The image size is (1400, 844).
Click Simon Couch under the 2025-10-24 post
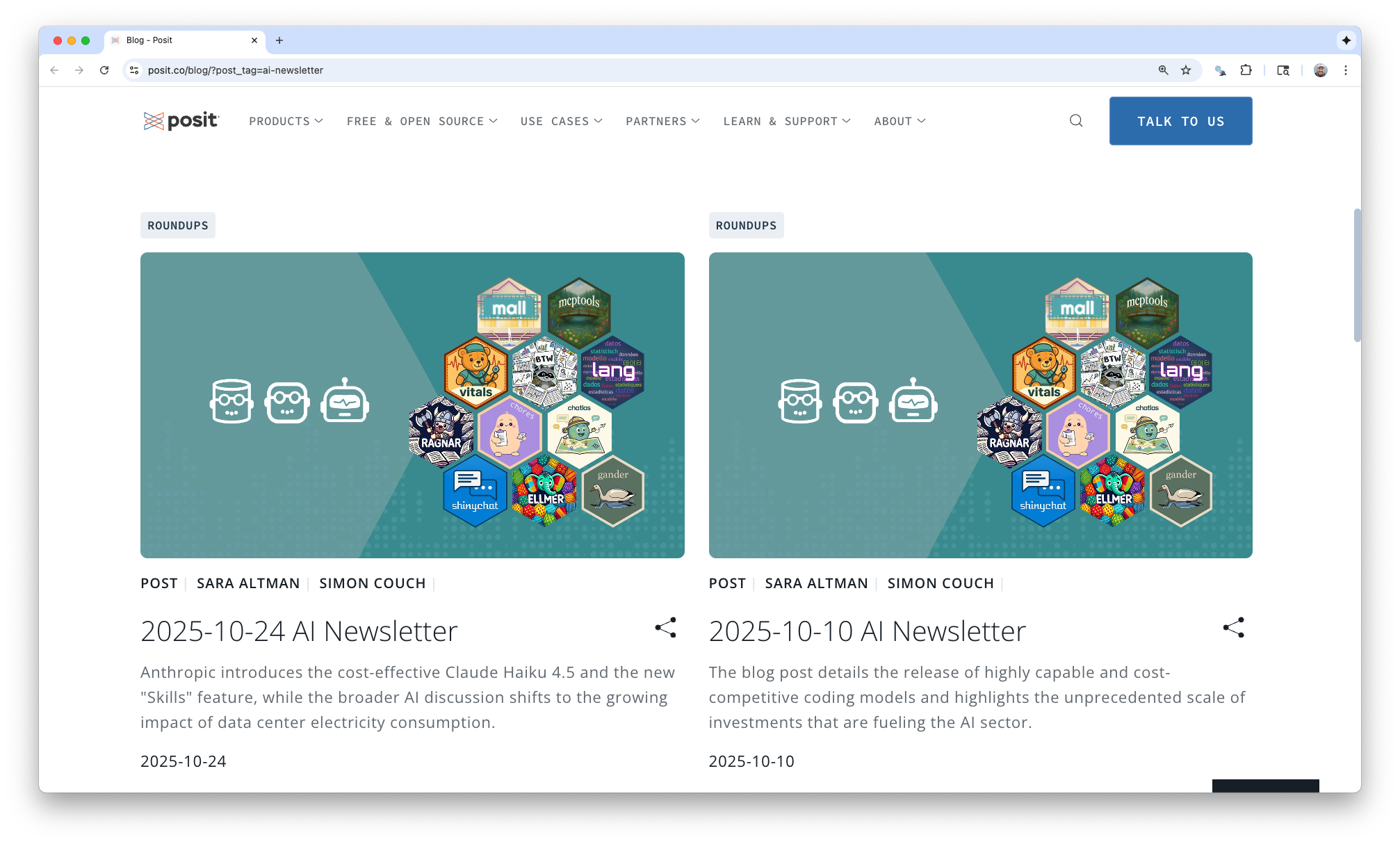[x=372, y=583]
